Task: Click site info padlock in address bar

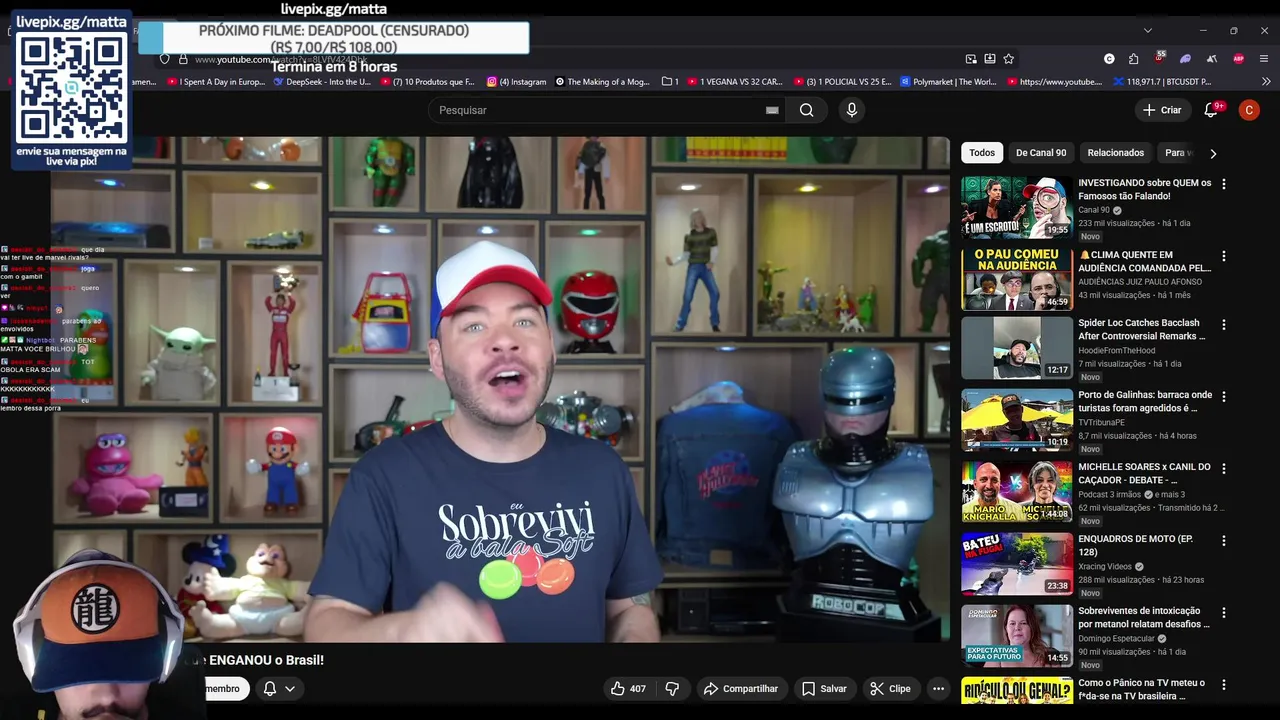Action: 183,59
